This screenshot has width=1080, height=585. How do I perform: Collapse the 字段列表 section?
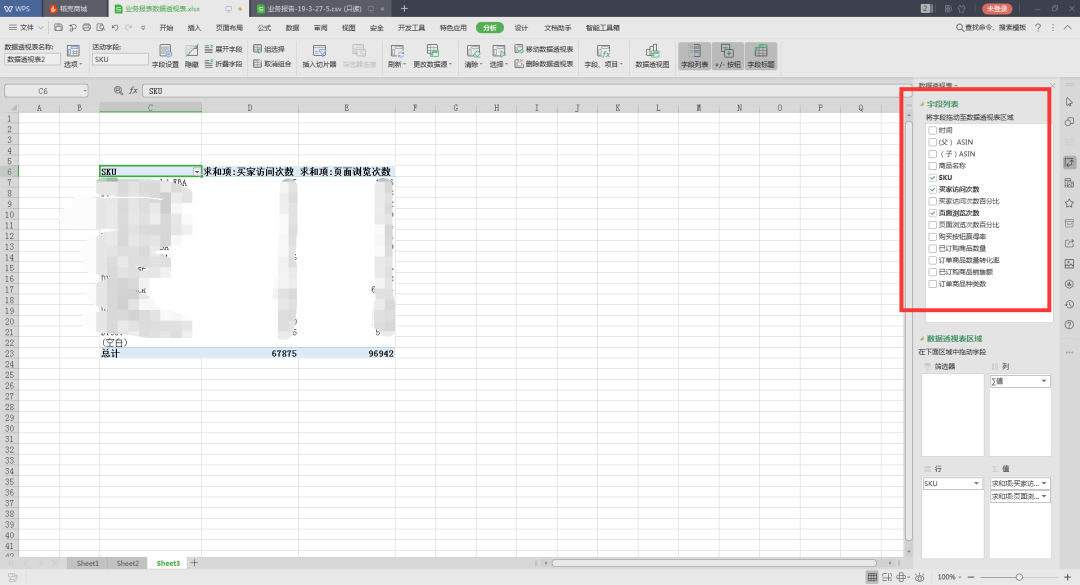click(922, 104)
